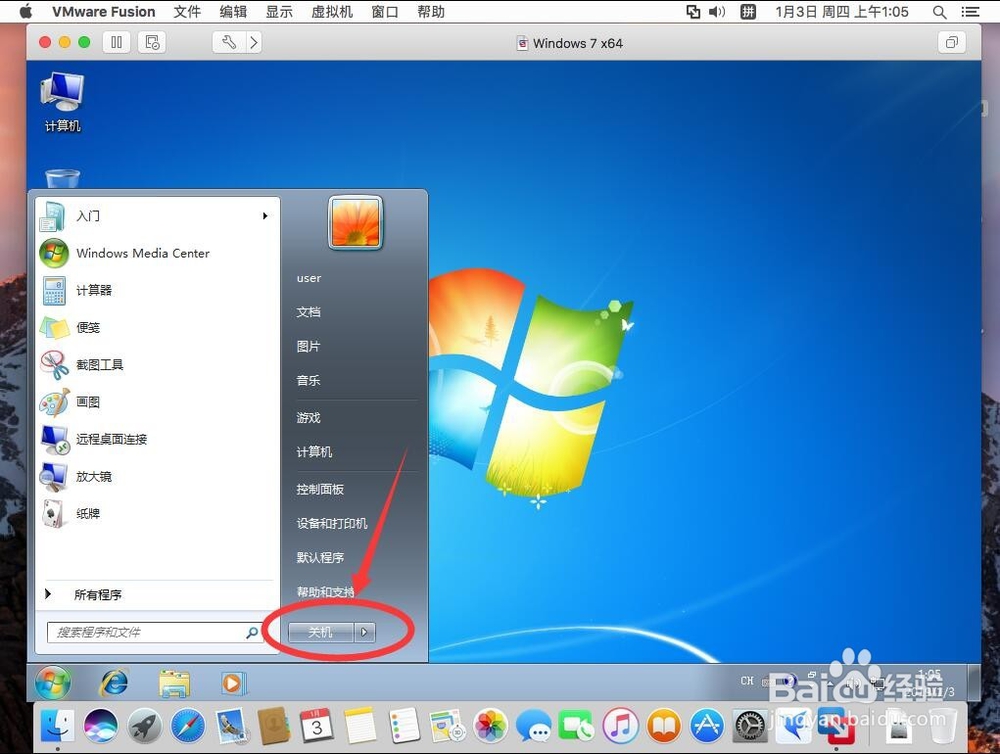
Task: Open the user folder link
Action: [309, 278]
